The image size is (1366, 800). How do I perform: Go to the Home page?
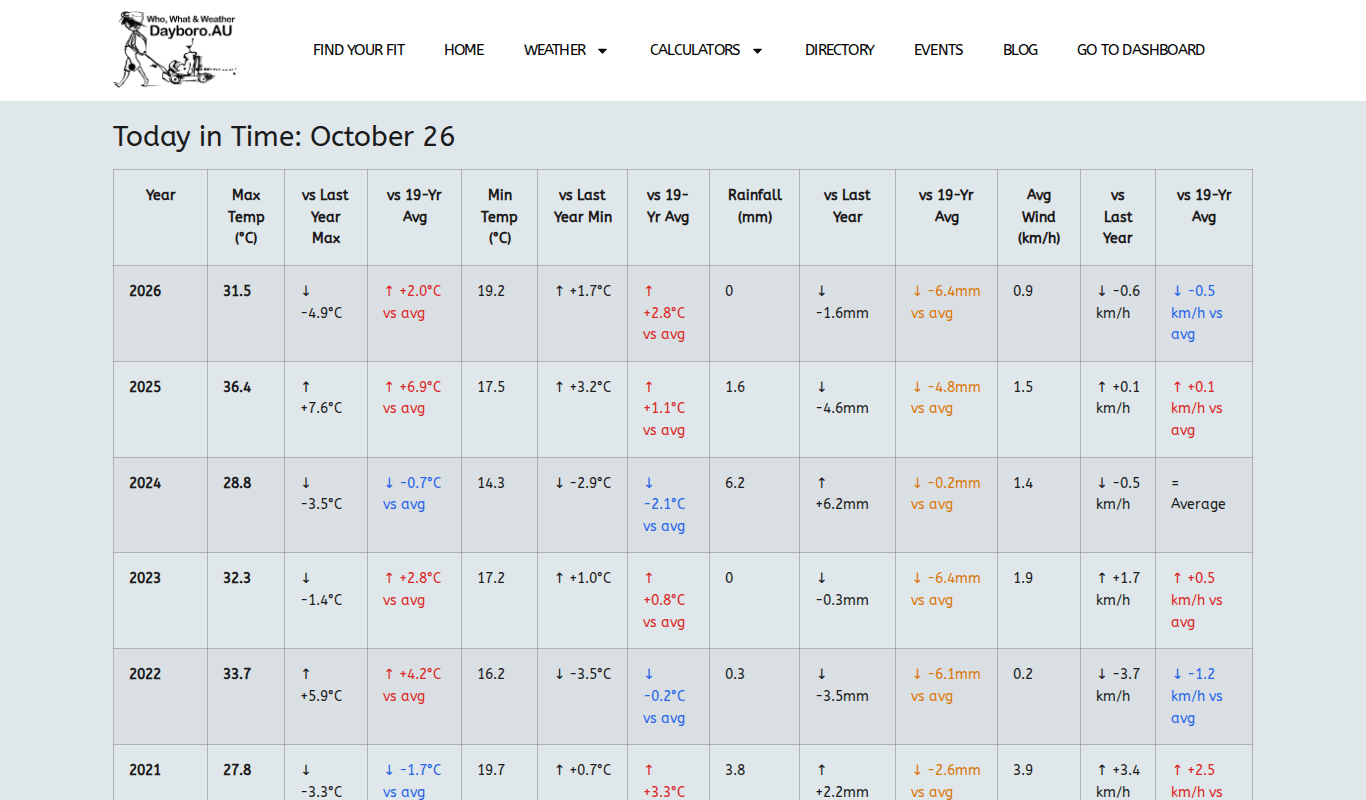(x=464, y=50)
